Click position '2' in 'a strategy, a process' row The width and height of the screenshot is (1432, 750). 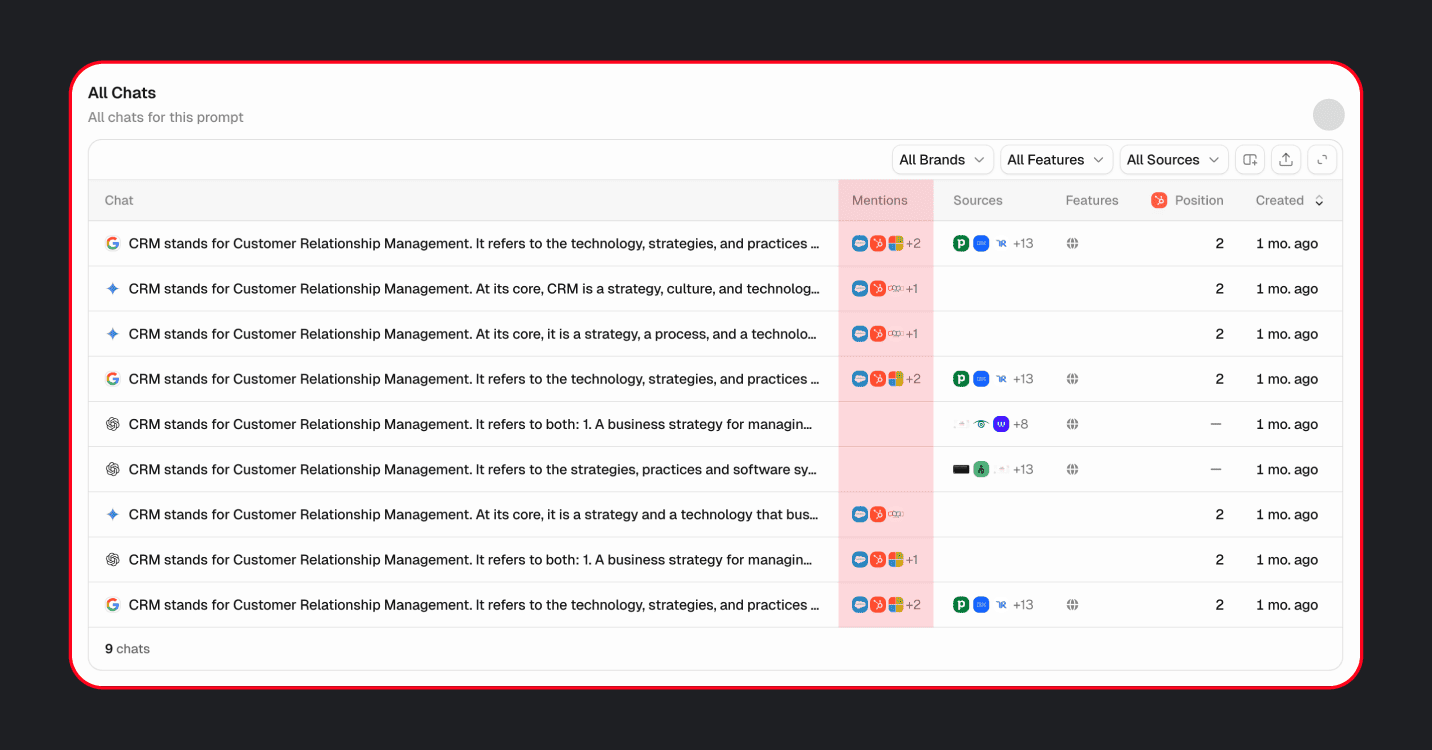1219,334
